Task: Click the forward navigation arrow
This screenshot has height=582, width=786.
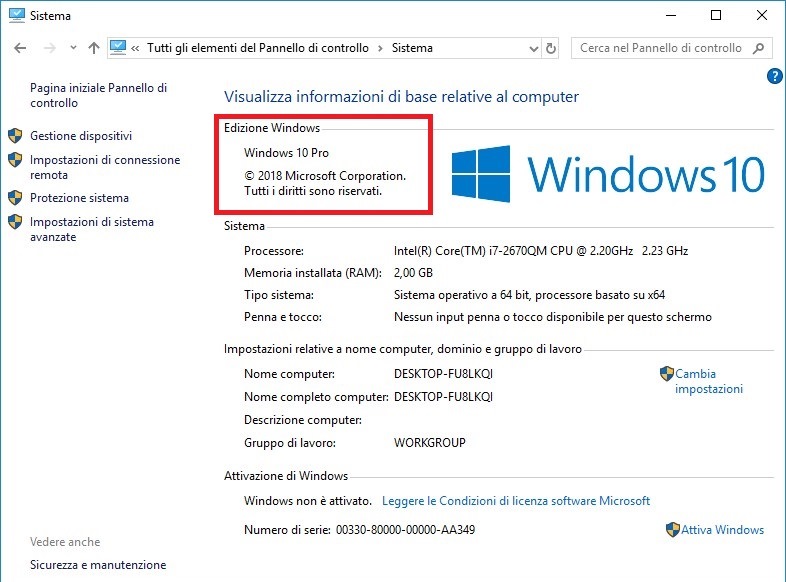Action: 50,48
